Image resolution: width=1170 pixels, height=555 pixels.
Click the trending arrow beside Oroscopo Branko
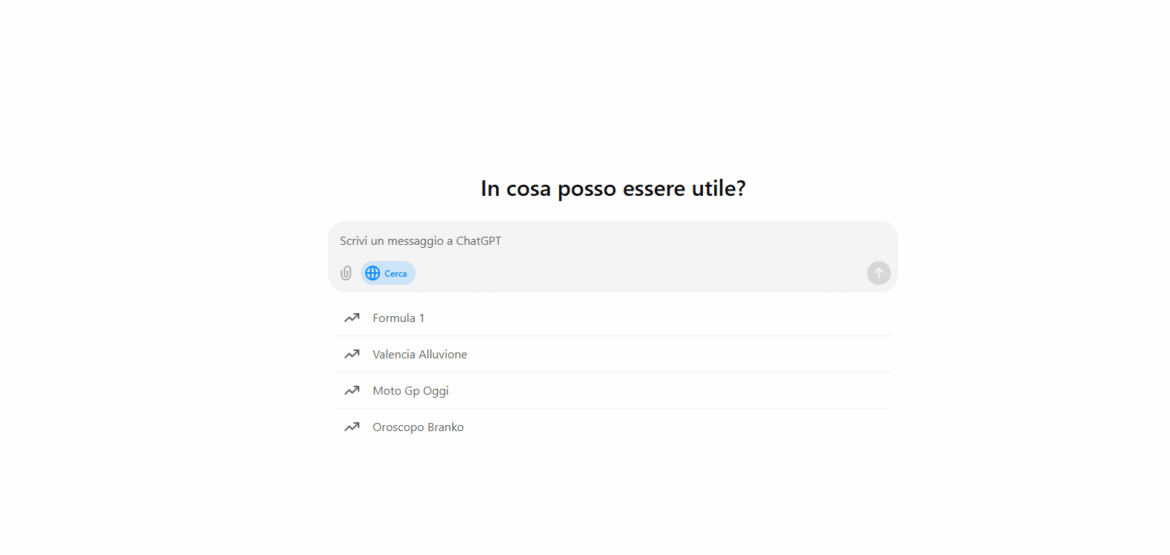click(352, 427)
